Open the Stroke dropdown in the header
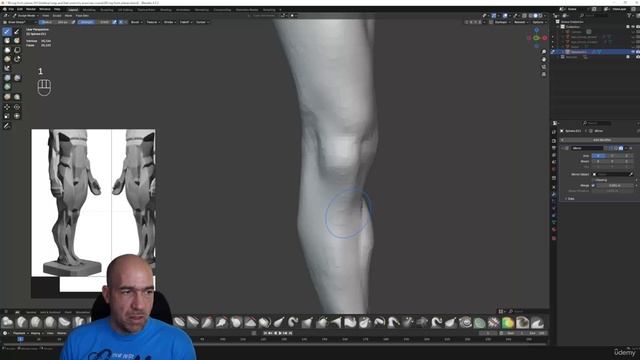Screen dimensions: 640x360 tap(170, 22)
